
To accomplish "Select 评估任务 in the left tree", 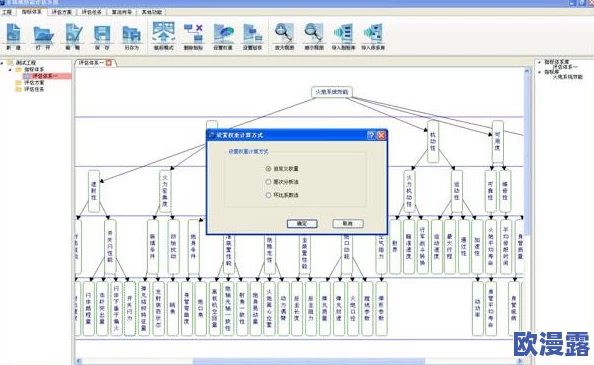I will (x=34, y=89).
